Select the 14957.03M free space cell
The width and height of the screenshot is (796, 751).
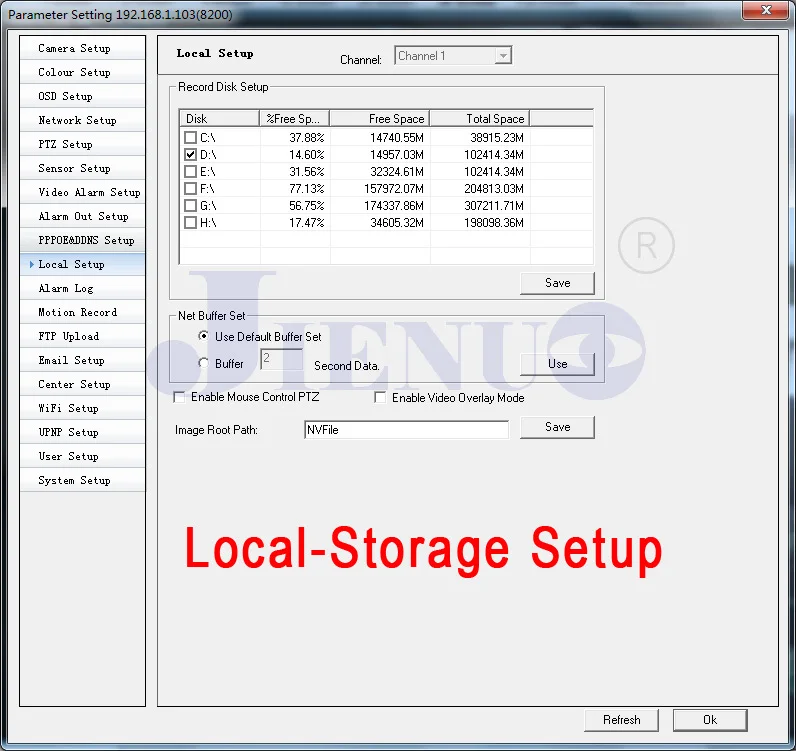(396, 154)
